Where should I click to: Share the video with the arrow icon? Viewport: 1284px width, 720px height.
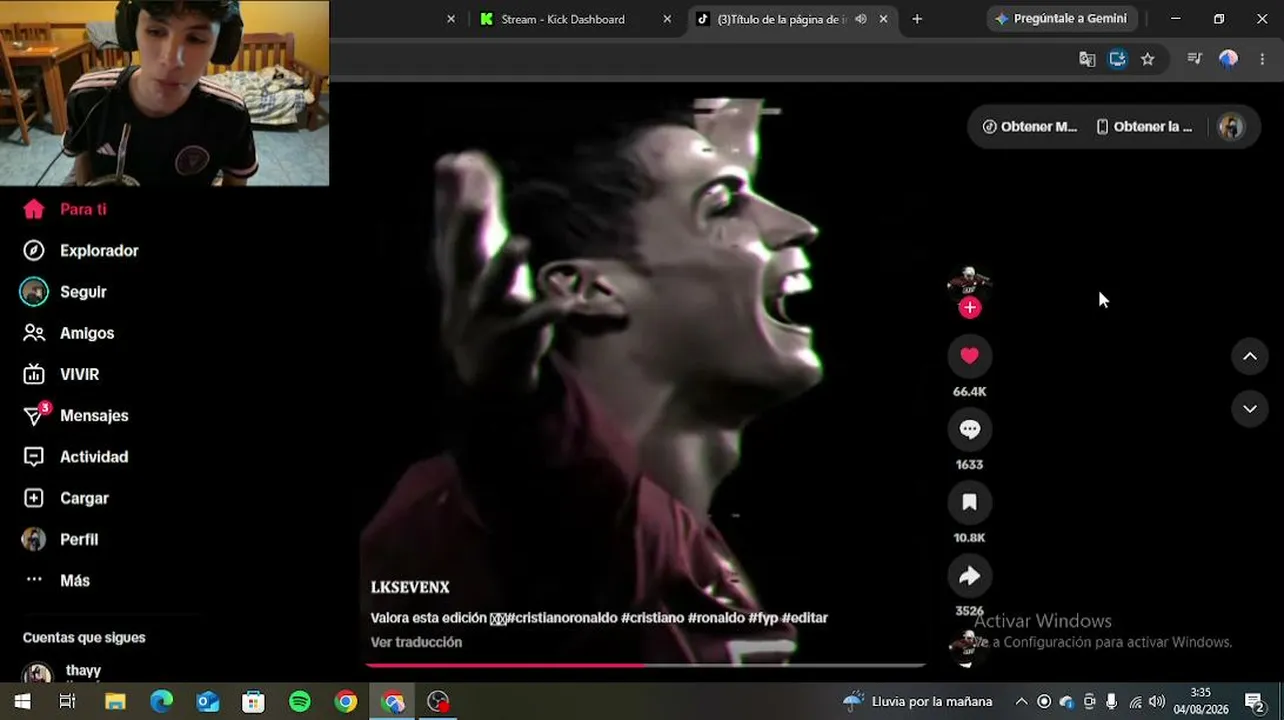(x=969, y=575)
